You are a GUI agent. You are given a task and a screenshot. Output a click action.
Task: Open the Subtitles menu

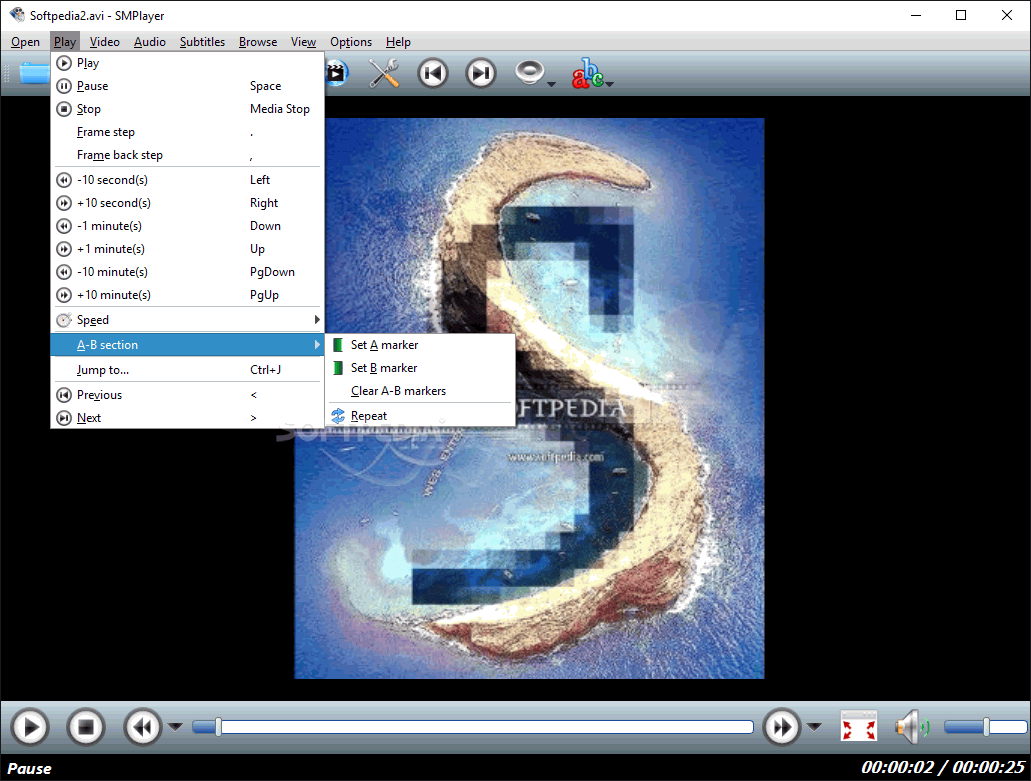pyautogui.click(x=203, y=42)
